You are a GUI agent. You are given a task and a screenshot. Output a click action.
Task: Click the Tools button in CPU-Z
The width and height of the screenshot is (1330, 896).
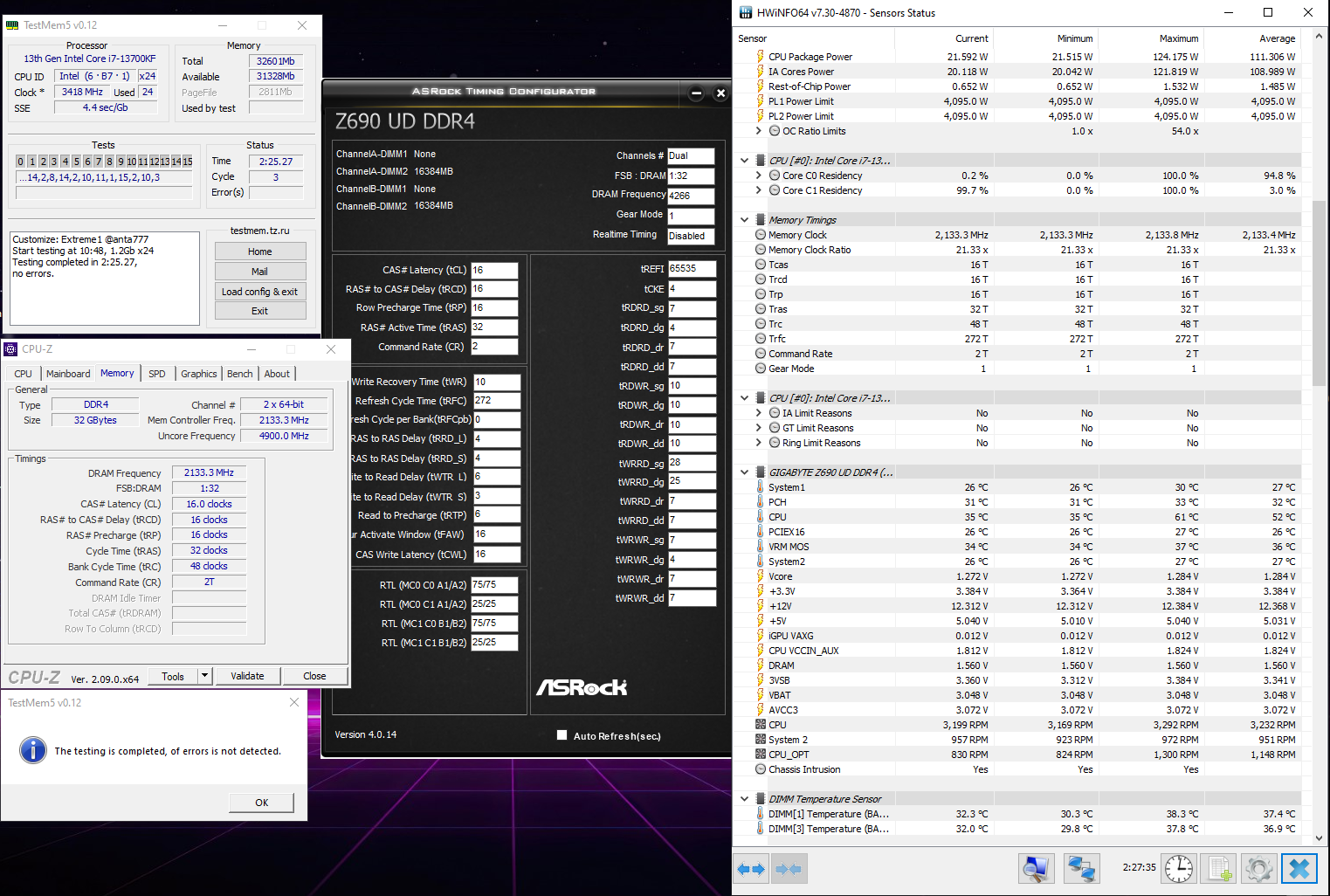tap(173, 676)
